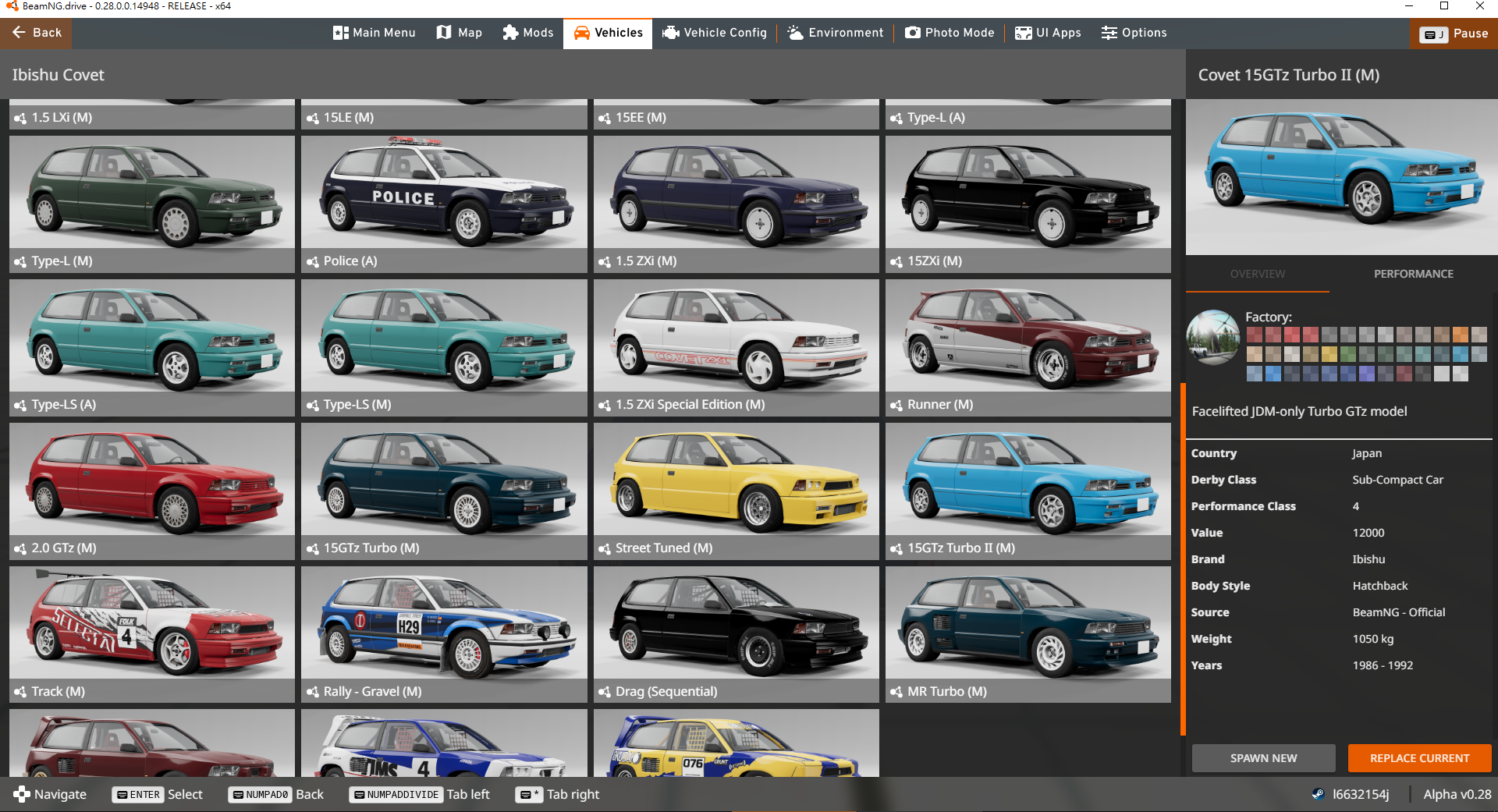This screenshot has height=812, width=1498.
Task: Select the Police (A) vehicle thumbnail
Action: (x=444, y=203)
